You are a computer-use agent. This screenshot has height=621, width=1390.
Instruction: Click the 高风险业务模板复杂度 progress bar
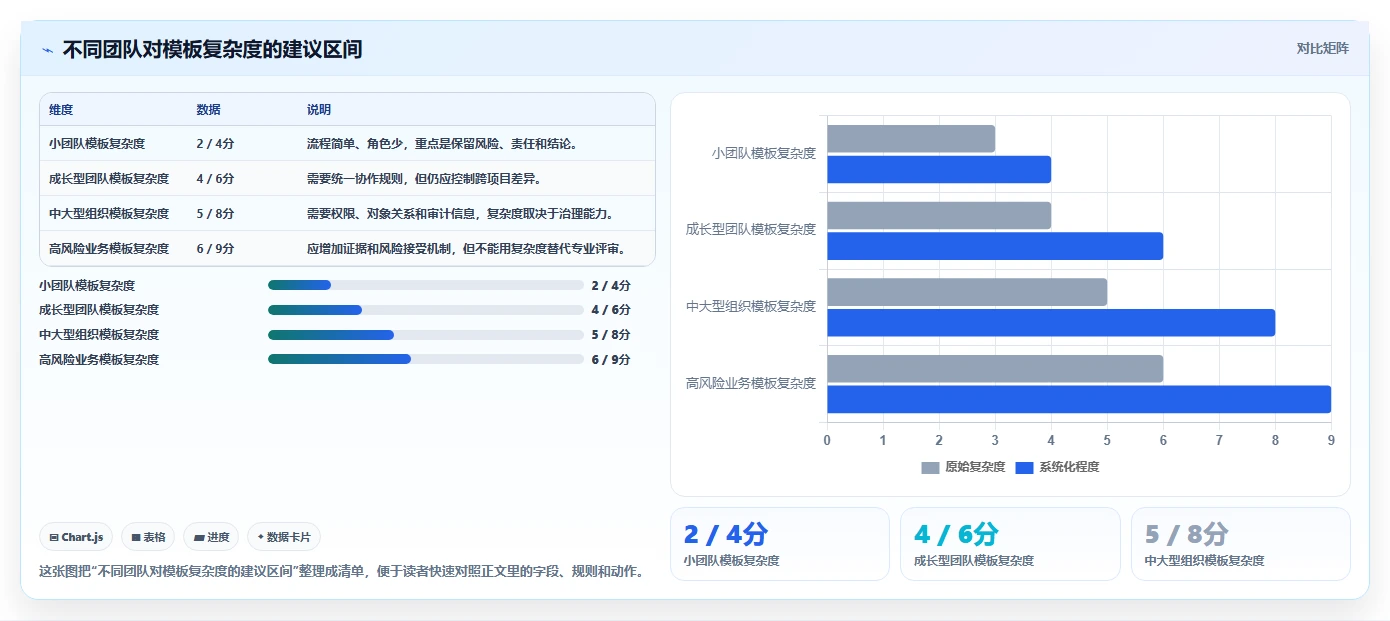(x=425, y=359)
